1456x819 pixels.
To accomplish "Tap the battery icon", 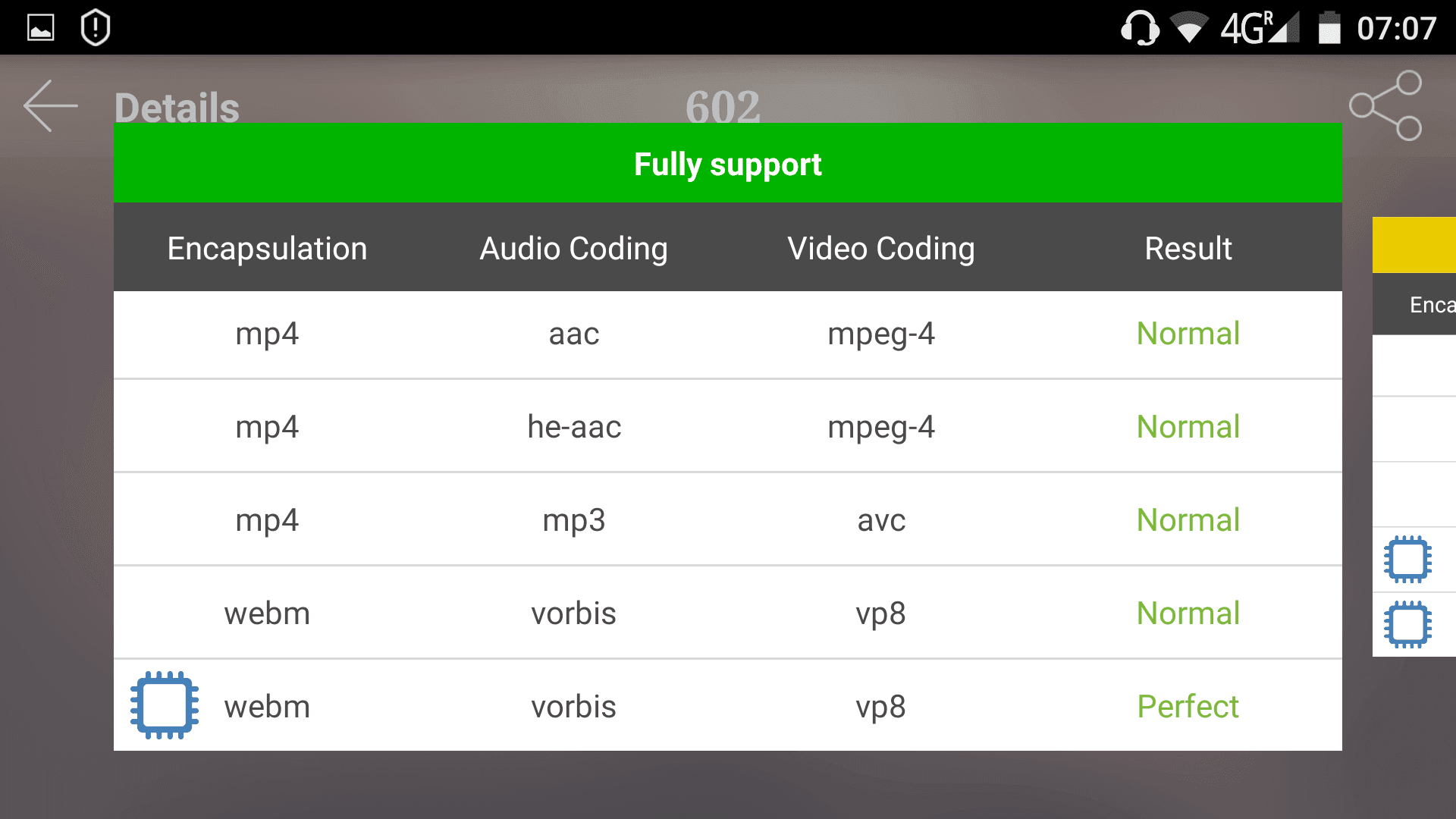I will (1329, 28).
